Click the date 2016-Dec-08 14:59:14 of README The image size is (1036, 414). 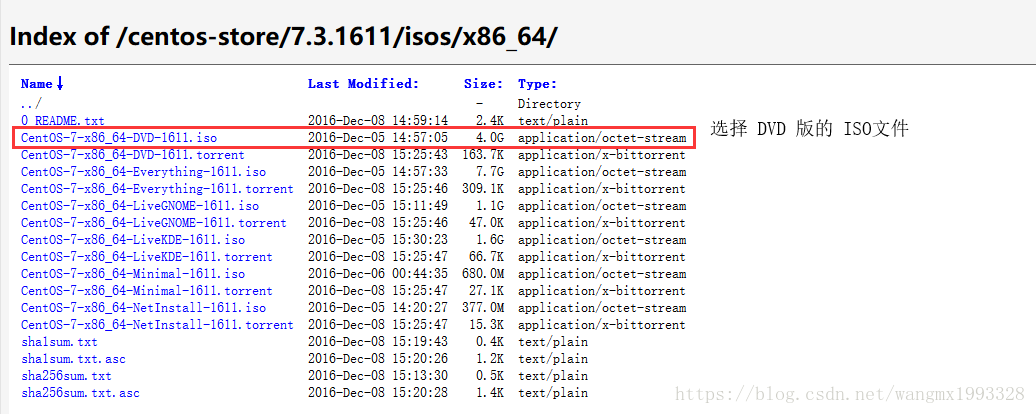point(378,121)
